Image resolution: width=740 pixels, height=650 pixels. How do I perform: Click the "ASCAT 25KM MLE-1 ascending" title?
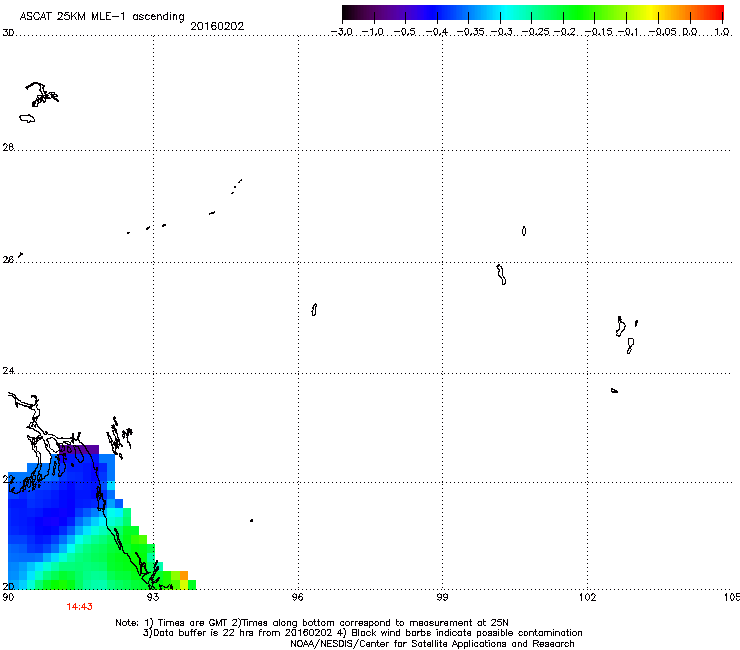pyautogui.click(x=102, y=17)
